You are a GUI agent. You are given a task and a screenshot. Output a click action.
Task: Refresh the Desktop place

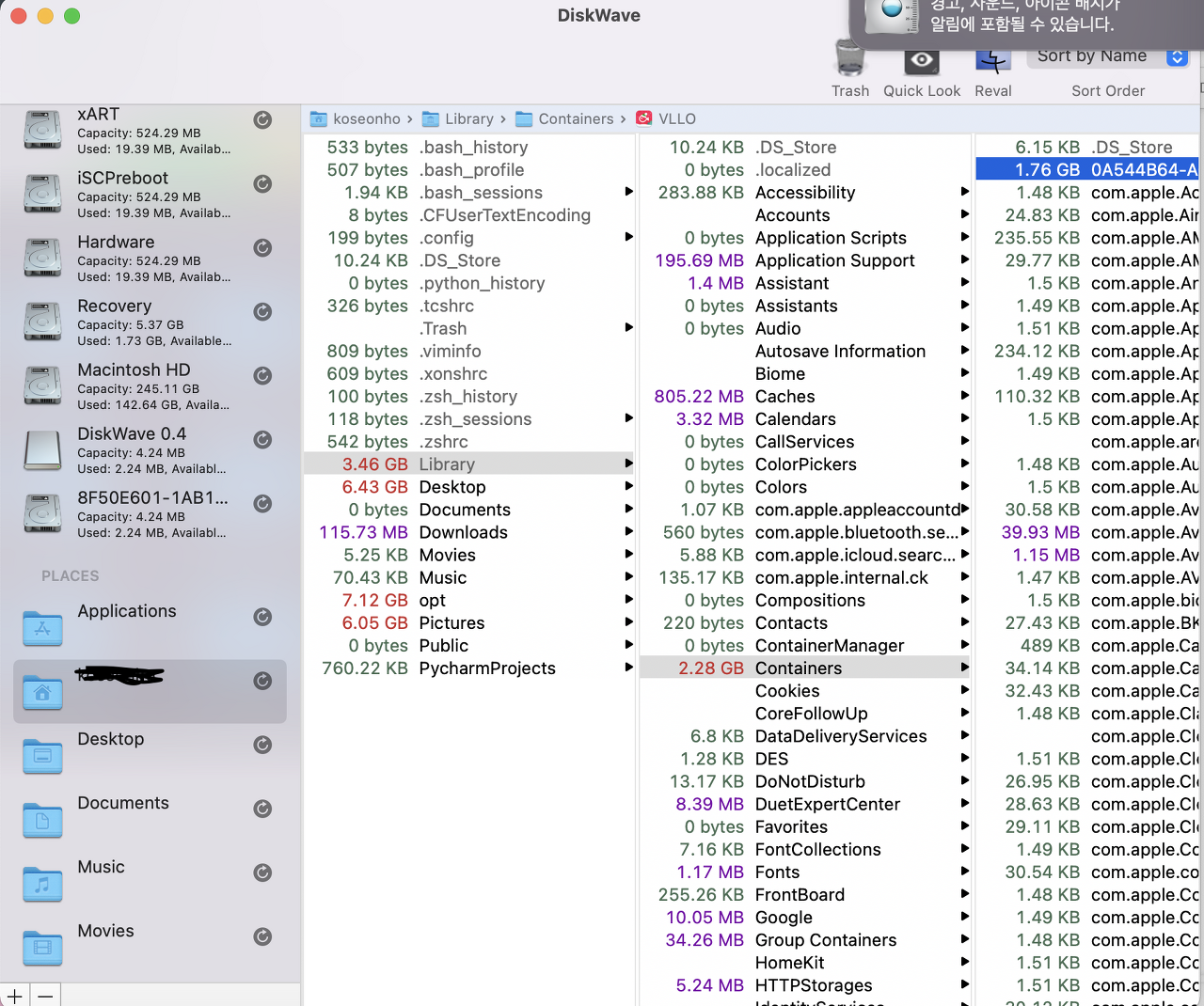(x=263, y=746)
